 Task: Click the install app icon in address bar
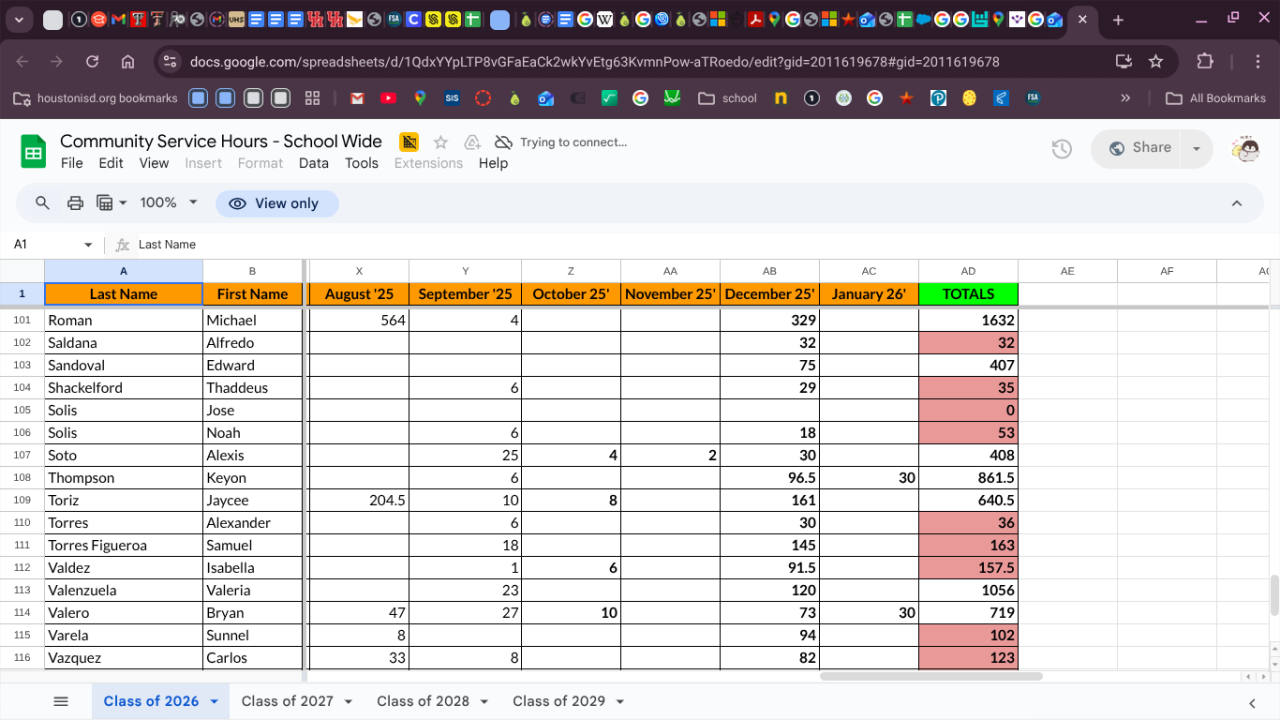point(1124,62)
